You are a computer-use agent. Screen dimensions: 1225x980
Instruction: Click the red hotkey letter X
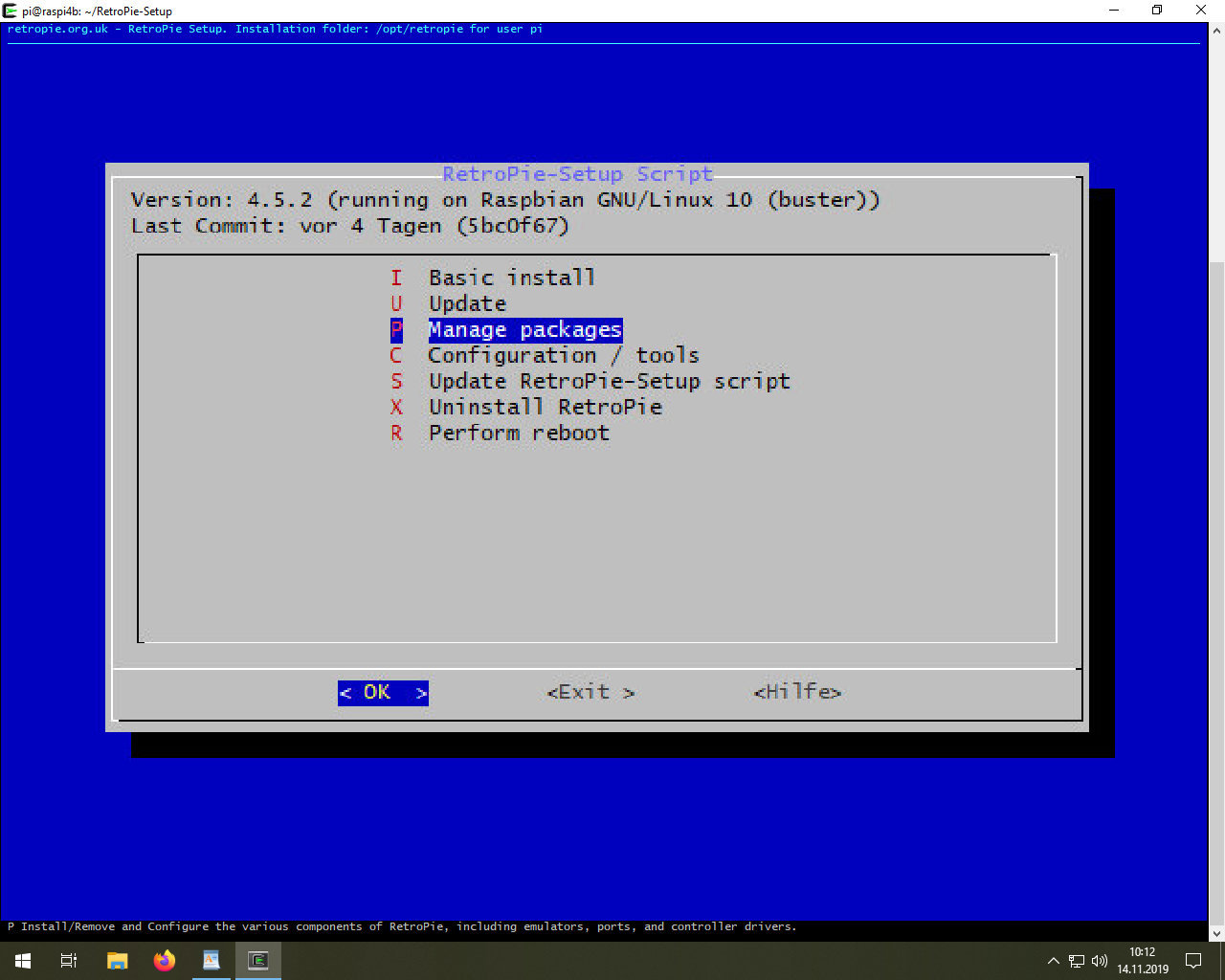[396, 407]
